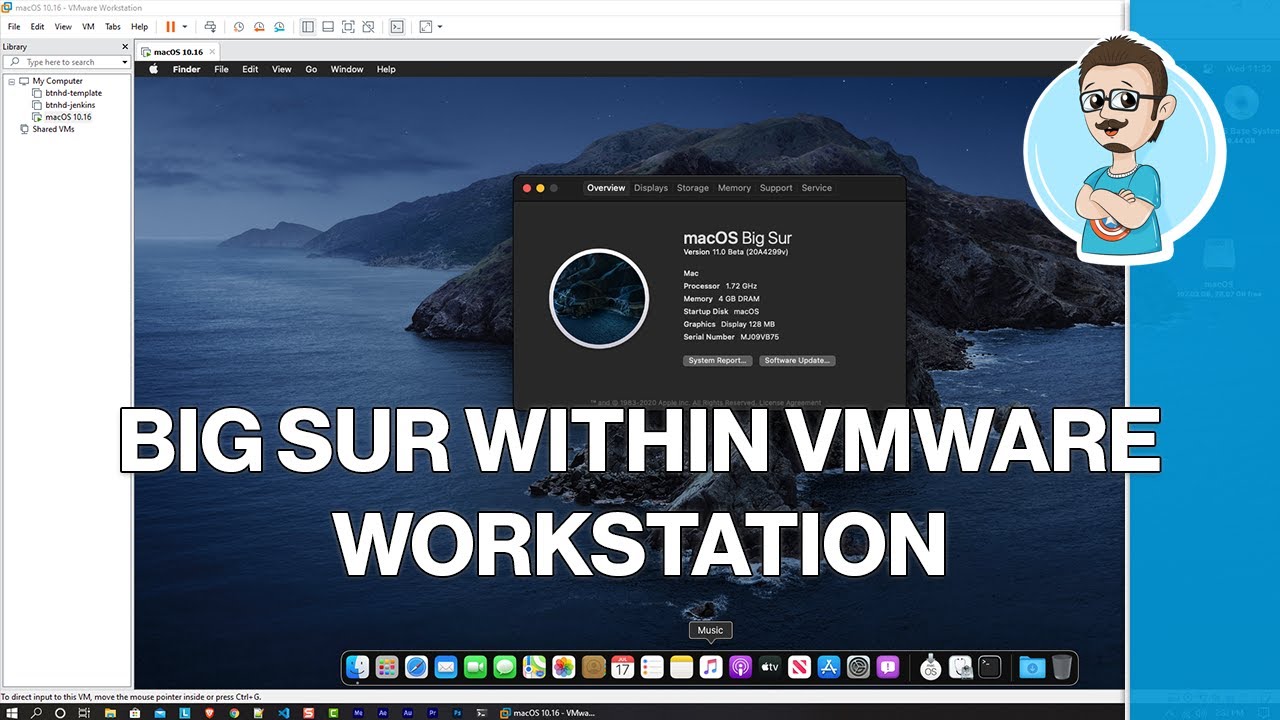The image size is (1280, 720).
Task: Open VMware Tabs menu
Action: tap(113, 27)
